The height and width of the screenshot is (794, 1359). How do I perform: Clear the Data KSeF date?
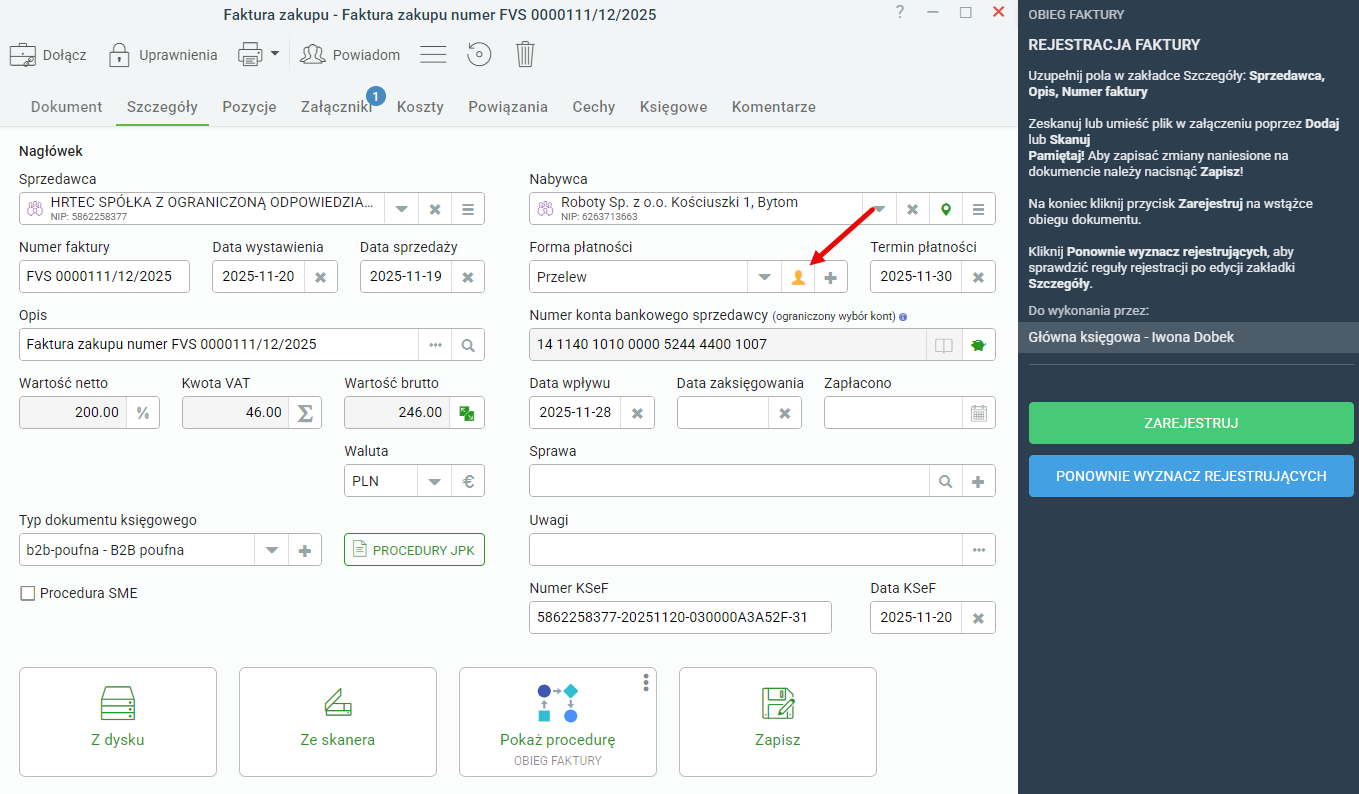pyautogui.click(x=978, y=618)
